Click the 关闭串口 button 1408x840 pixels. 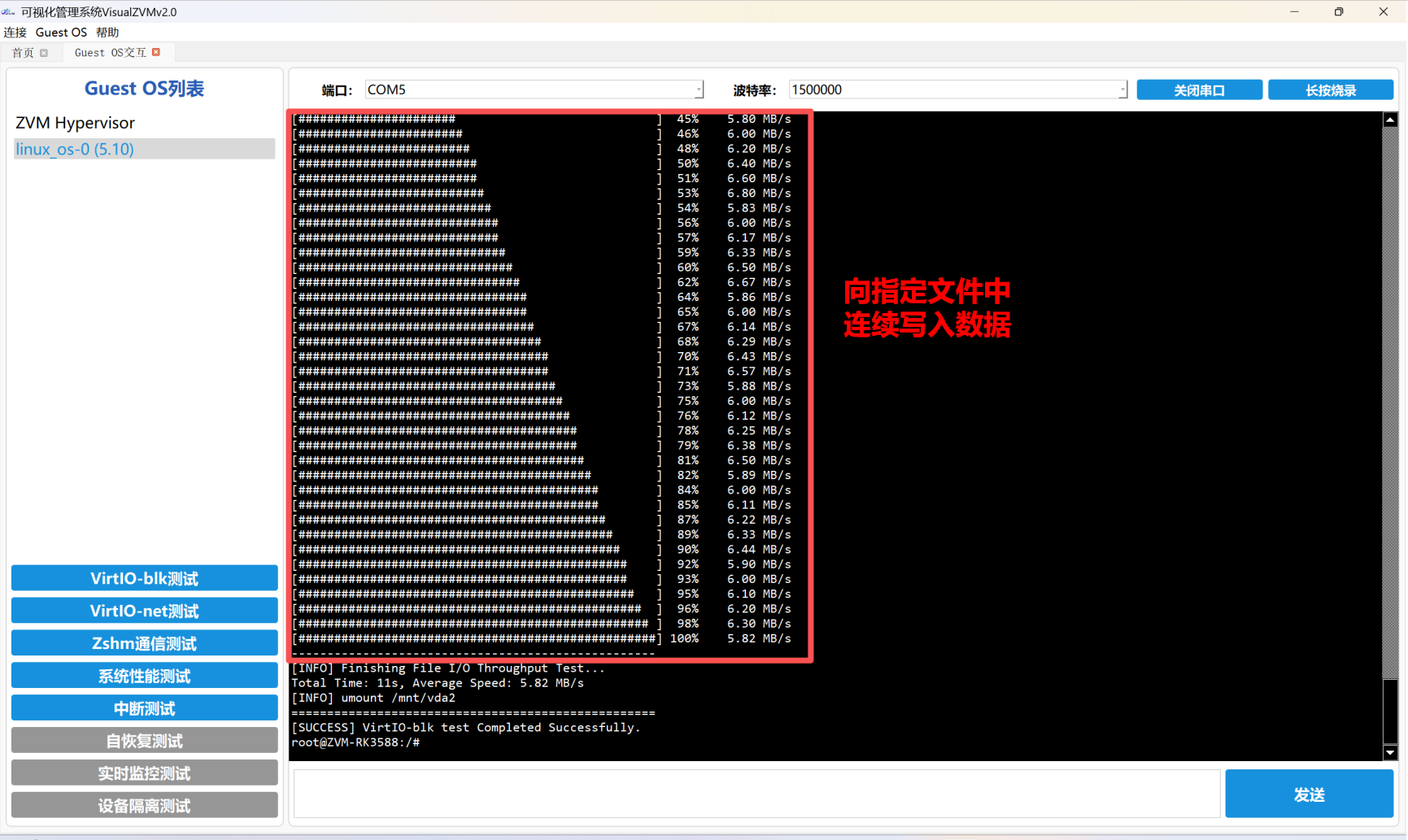pyautogui.click(x=1199, y=90)
